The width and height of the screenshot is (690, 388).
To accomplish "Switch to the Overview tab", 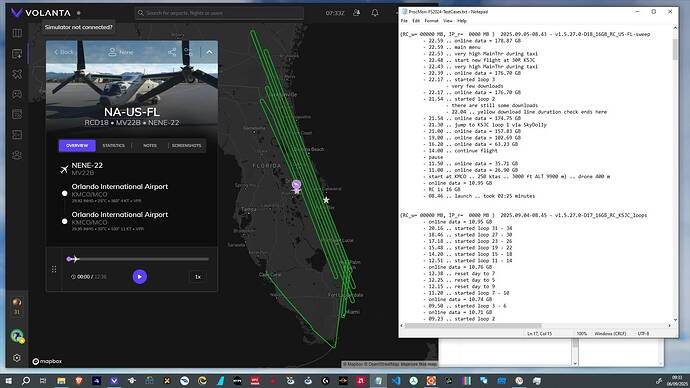I will [77, 146].
